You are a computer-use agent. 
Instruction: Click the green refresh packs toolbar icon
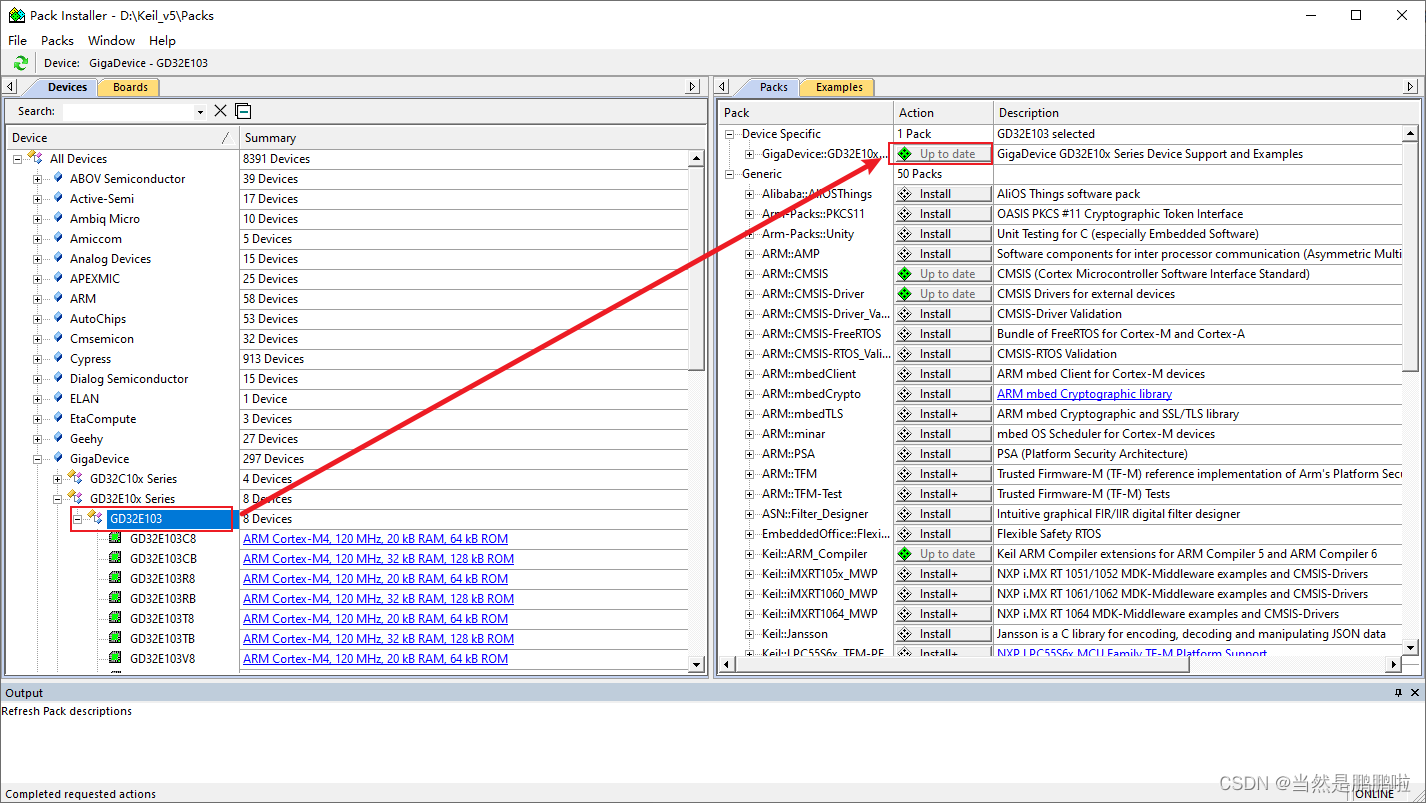[x=20, y=62]
